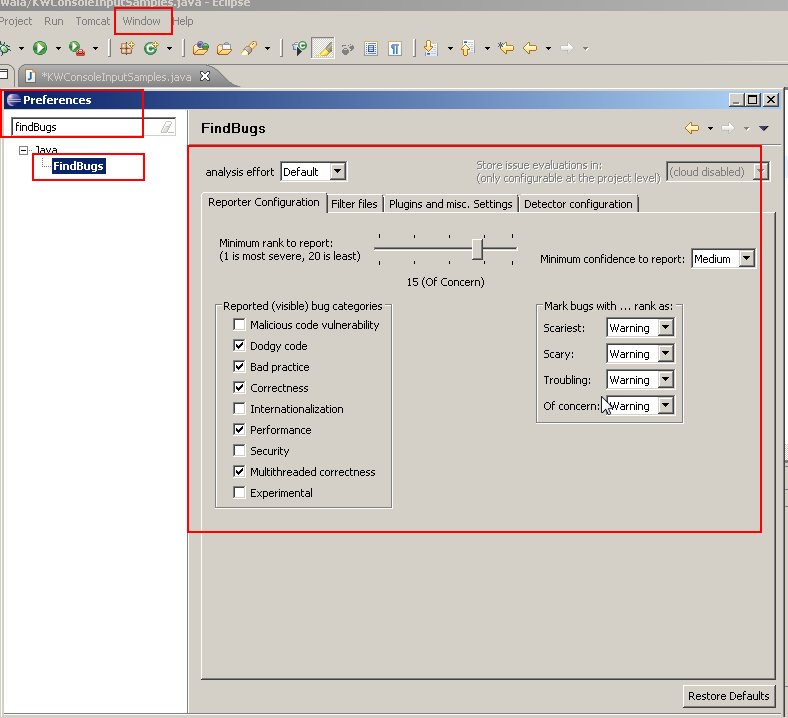The height and width of the screenshot is (718, 788).
Task: Click the editor Forward arrow in main toolbar
Action: tap(567, 48)
